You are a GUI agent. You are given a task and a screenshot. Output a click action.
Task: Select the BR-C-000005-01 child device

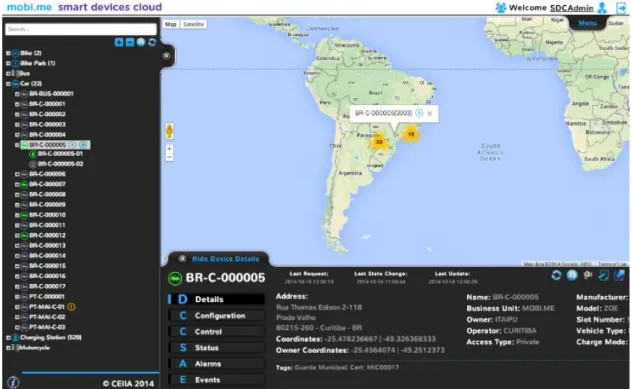pyautogui.click(x=60, y=154)
